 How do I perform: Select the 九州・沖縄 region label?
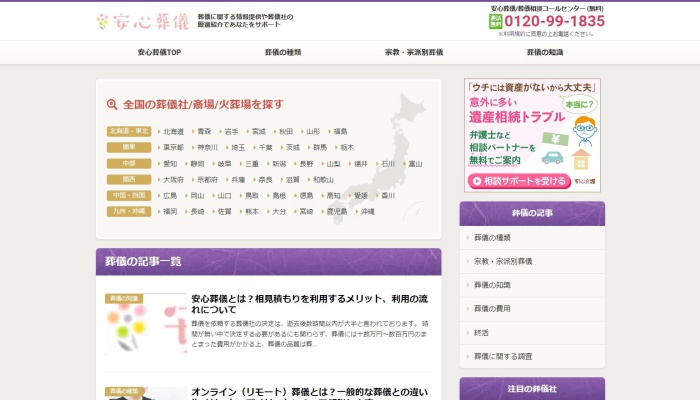[x=129, y=212]
